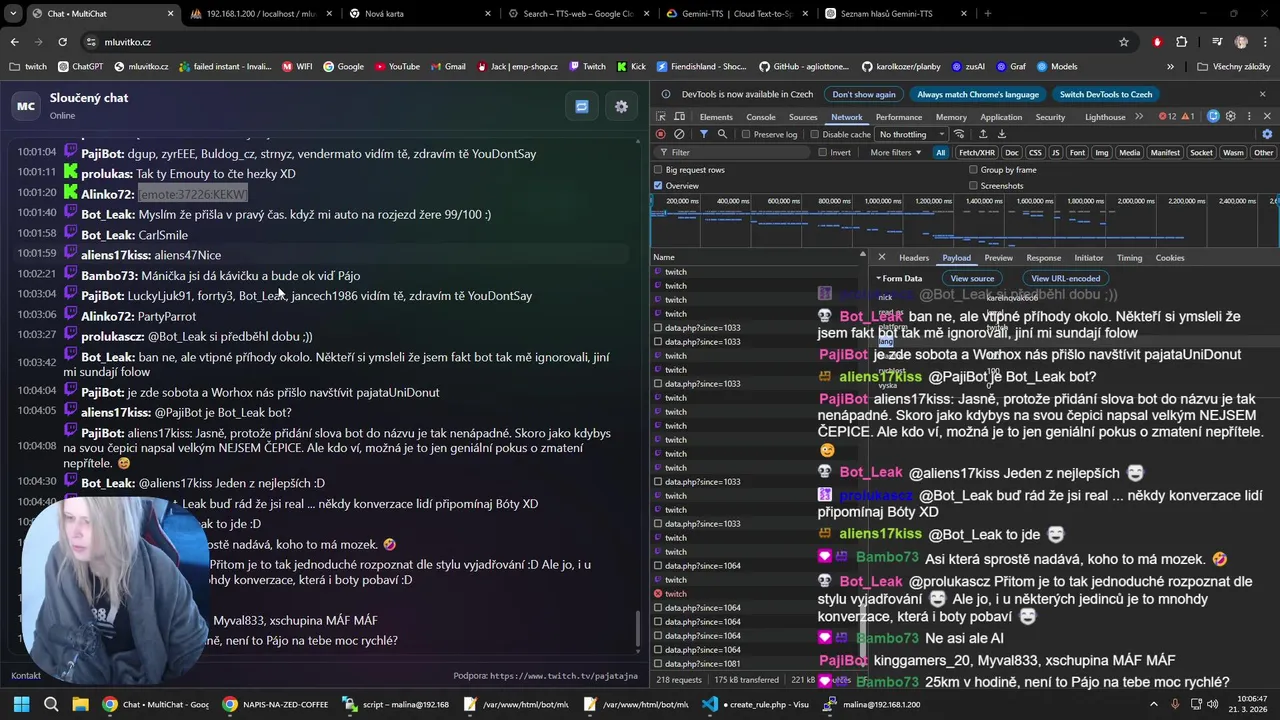Select the red failed twitch request row
This screenshot has height=720, width=1280.
(x=757, y=594)
